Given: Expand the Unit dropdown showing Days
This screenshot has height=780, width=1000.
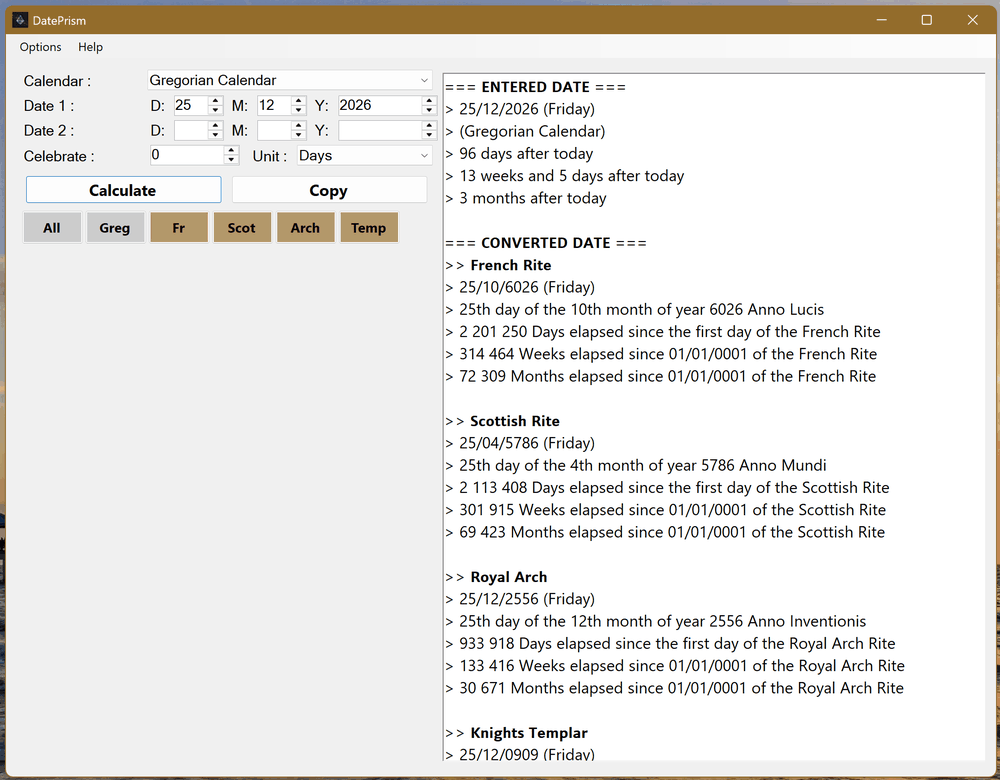Looking at the screenshot, I should click(424, 156).
